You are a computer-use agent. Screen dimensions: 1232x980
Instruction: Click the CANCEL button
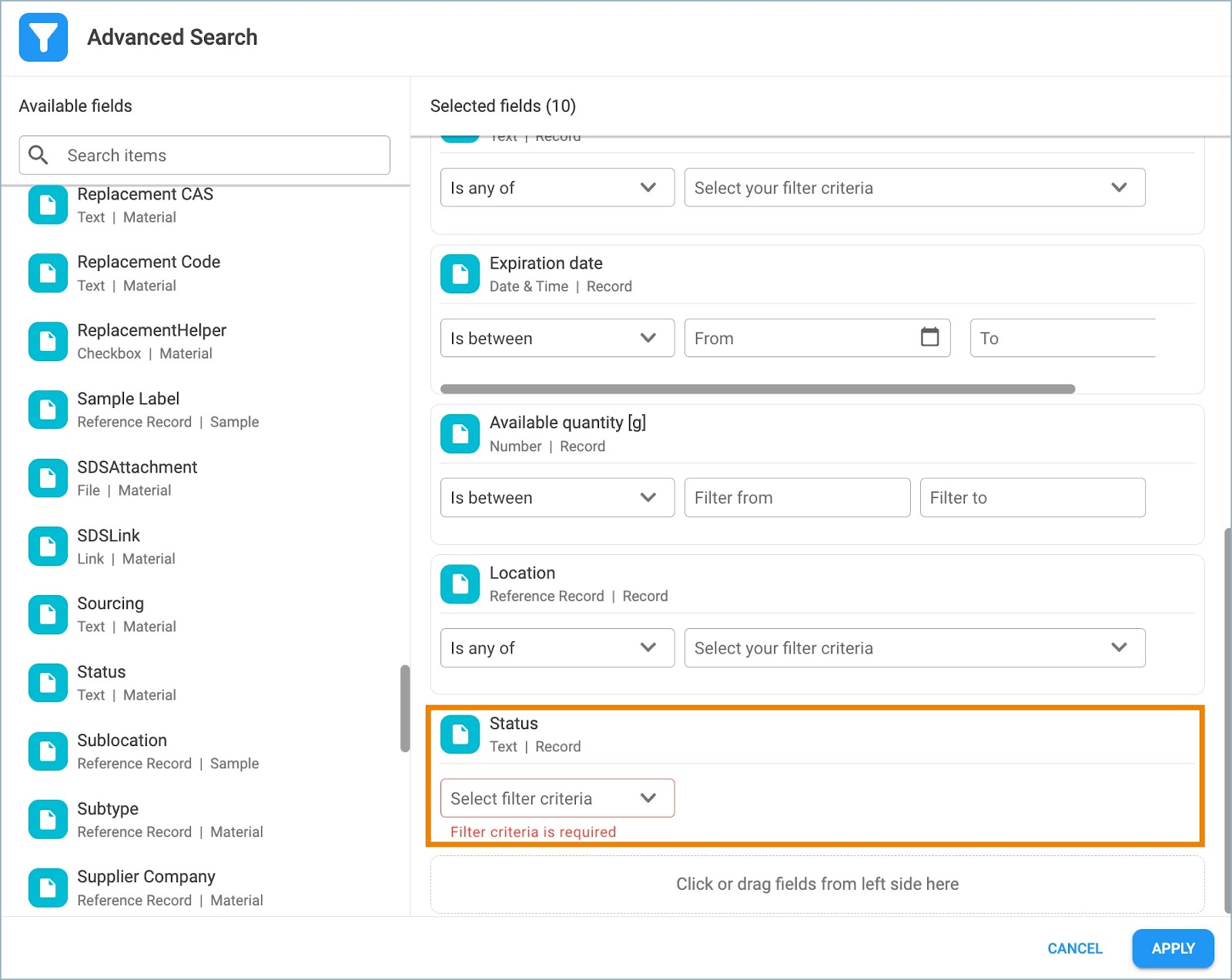[1075, 948]
